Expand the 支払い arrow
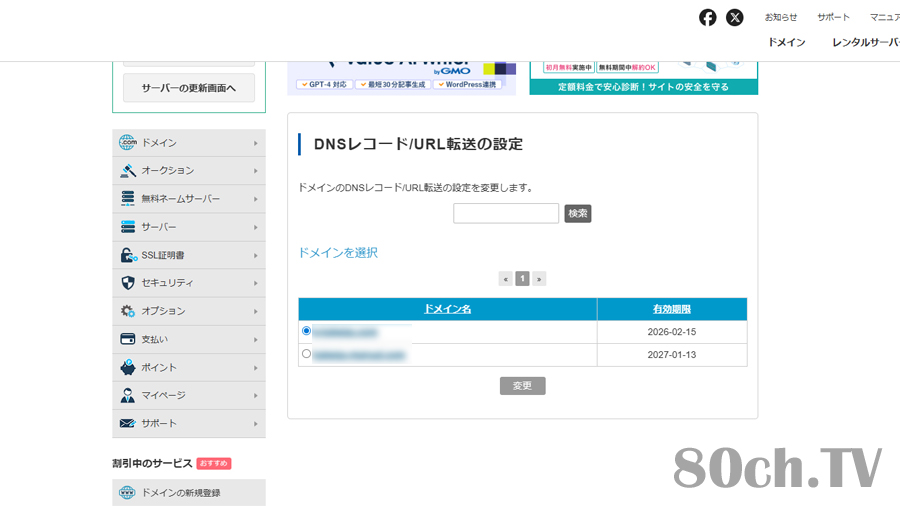900x506 pixels. click(255, 340)
